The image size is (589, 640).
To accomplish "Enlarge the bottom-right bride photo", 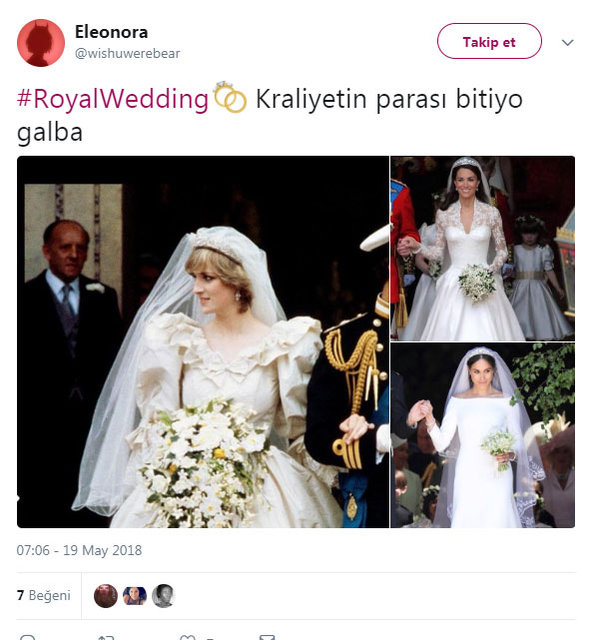I will (x=483, y=436).
